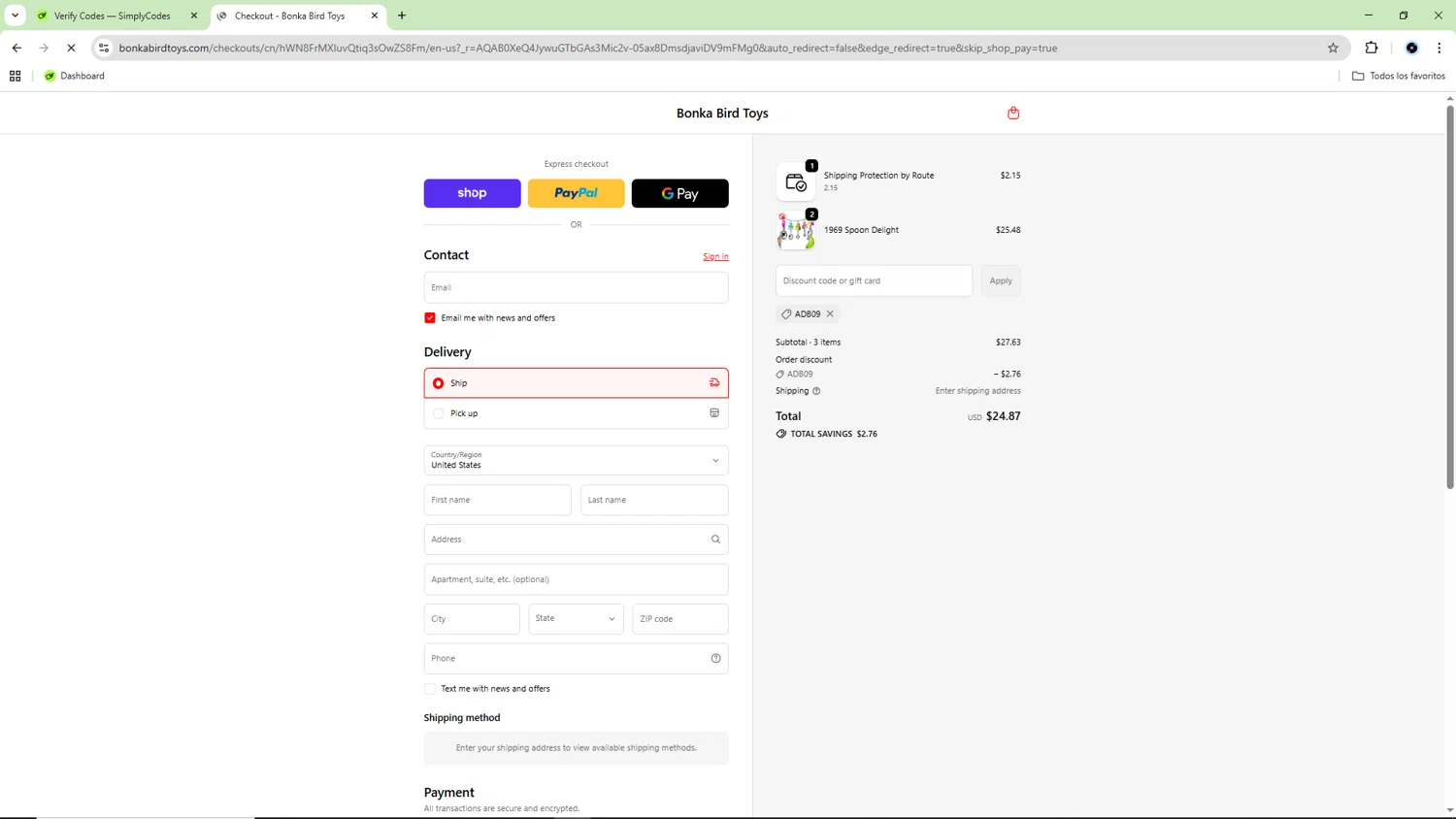Click the Pick up store icon
Image resolution: width=1456 pixels, height=819 pixels.
pyautogui.click(x=714, y=413)
